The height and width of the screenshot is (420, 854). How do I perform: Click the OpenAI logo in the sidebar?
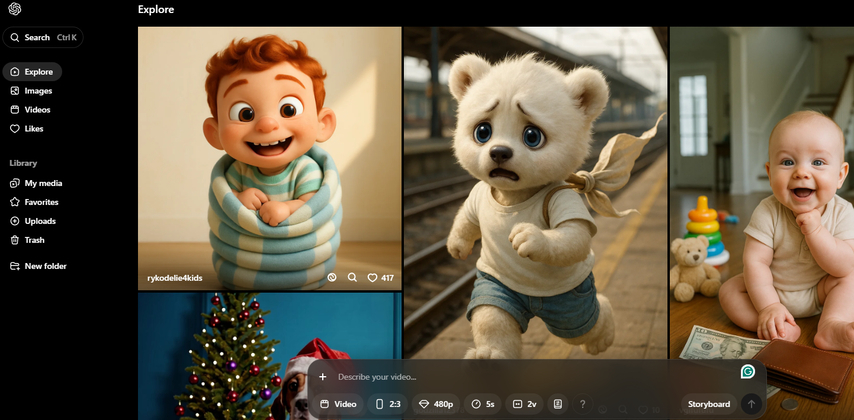tap(15, 10)
